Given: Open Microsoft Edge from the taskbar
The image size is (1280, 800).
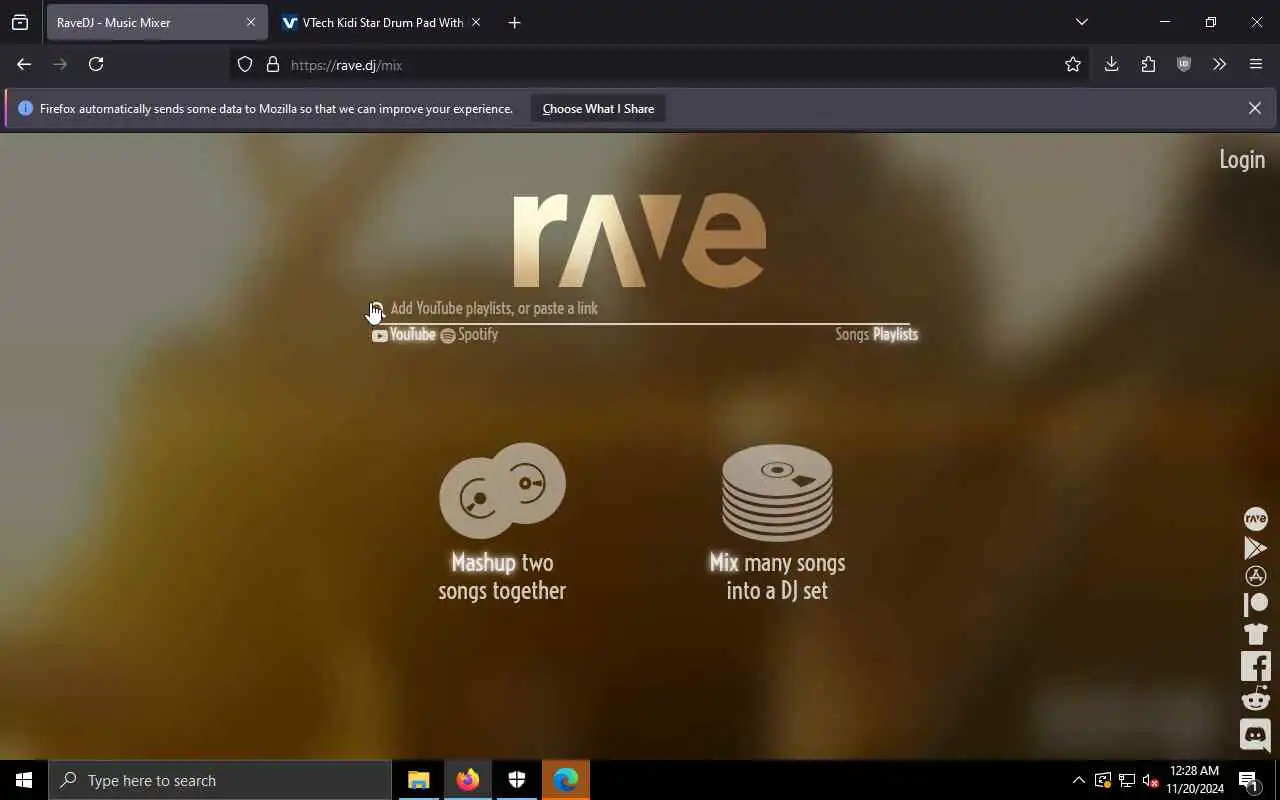Looking at the screenshot, I should (566, 780).
